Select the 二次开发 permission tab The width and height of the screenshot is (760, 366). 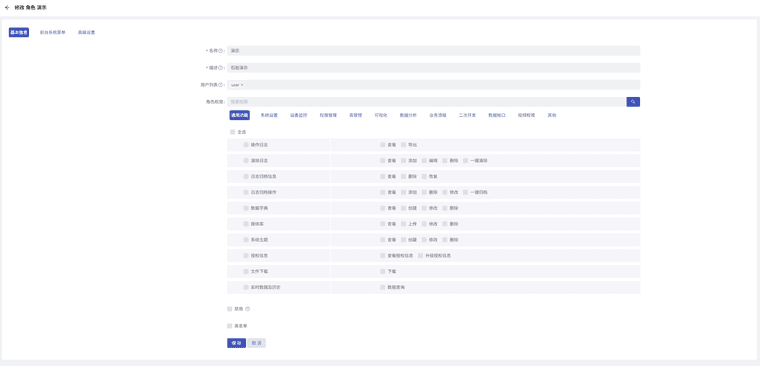(x=467, y=115)
